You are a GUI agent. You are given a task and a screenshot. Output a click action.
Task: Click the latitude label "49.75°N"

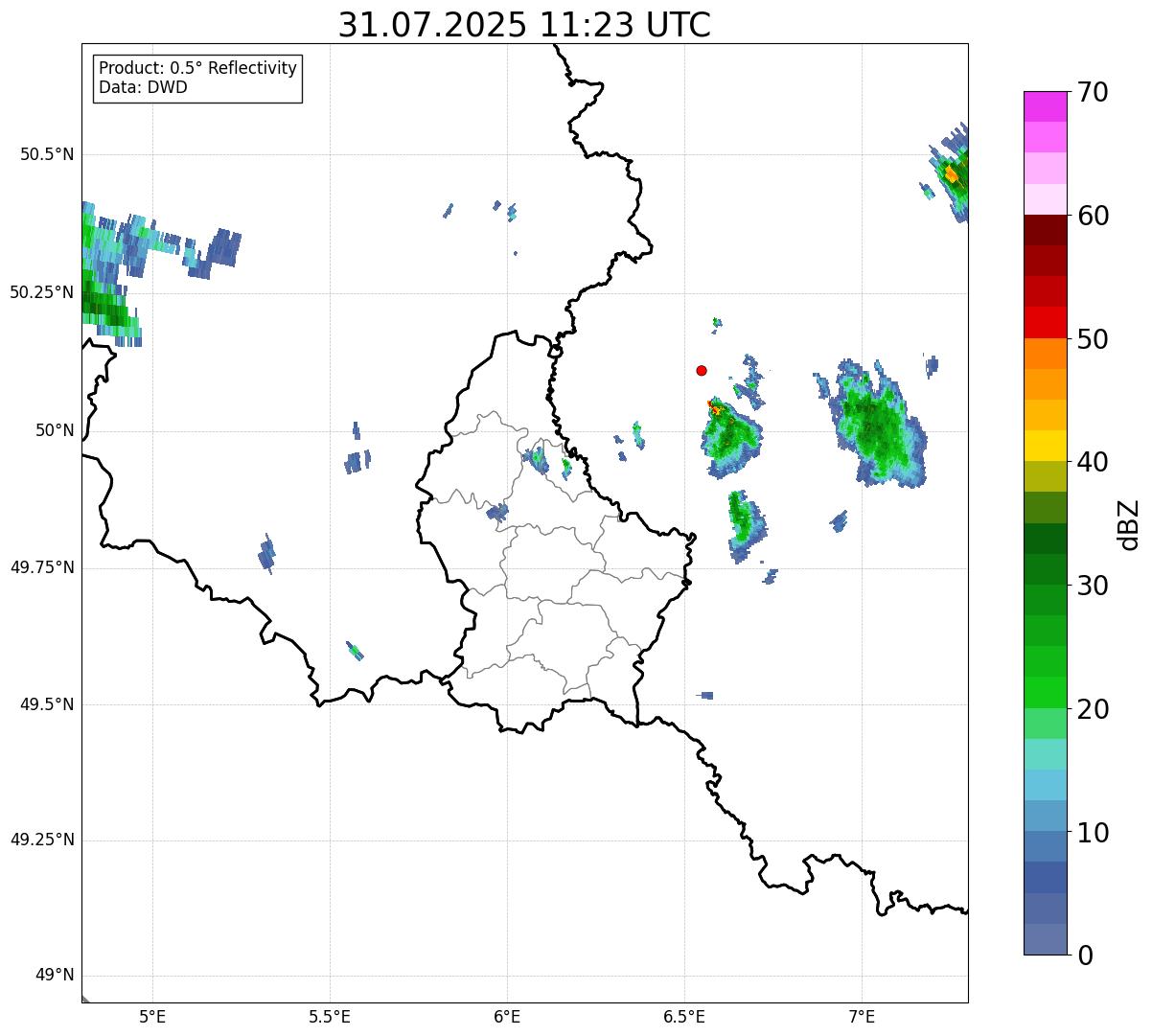click(42, 567)
